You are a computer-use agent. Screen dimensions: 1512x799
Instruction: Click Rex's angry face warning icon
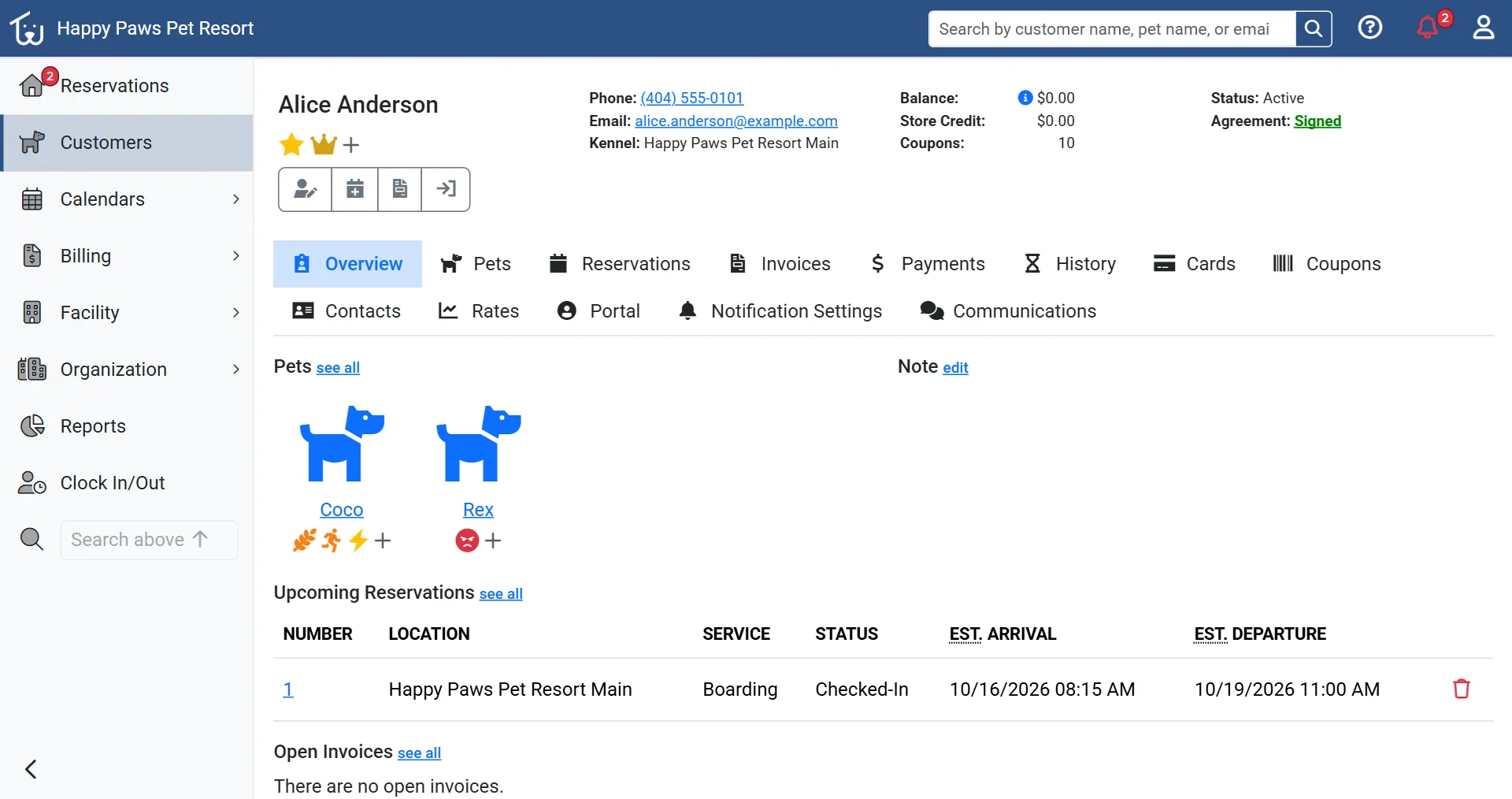coord(467,541)
